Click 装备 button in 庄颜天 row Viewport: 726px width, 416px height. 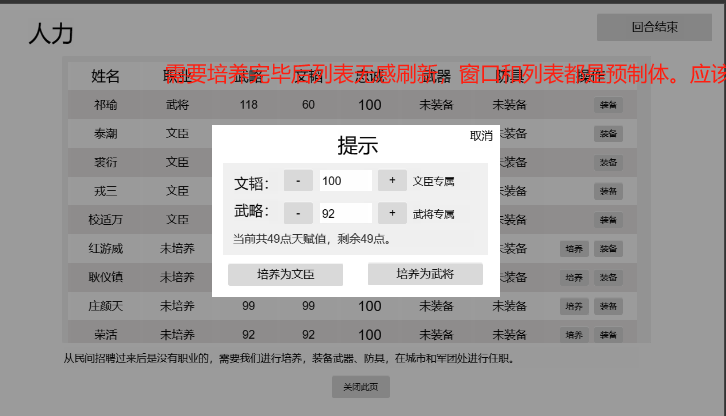(608, 306)
